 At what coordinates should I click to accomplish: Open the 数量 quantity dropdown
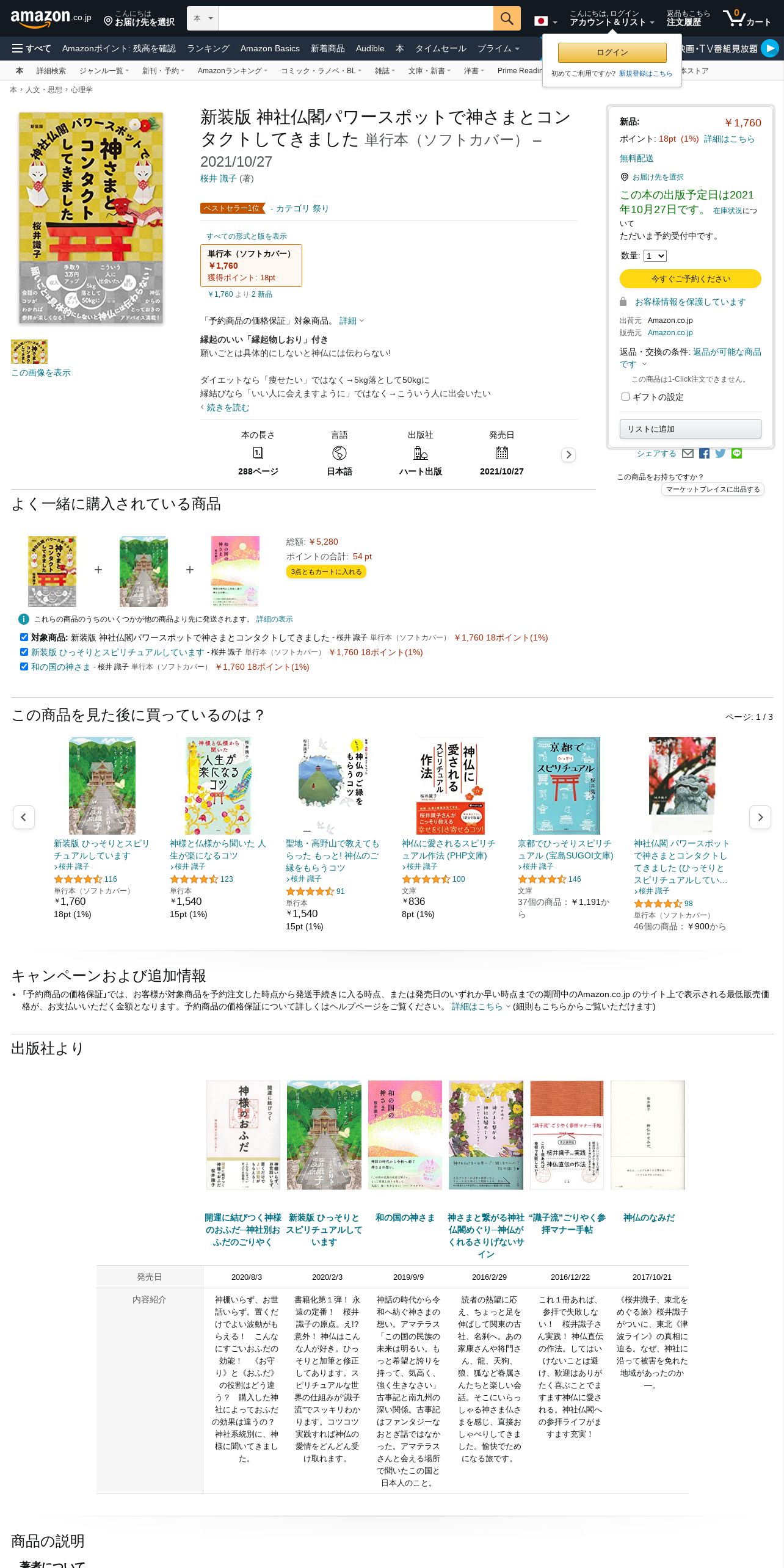tap(655, 256)
